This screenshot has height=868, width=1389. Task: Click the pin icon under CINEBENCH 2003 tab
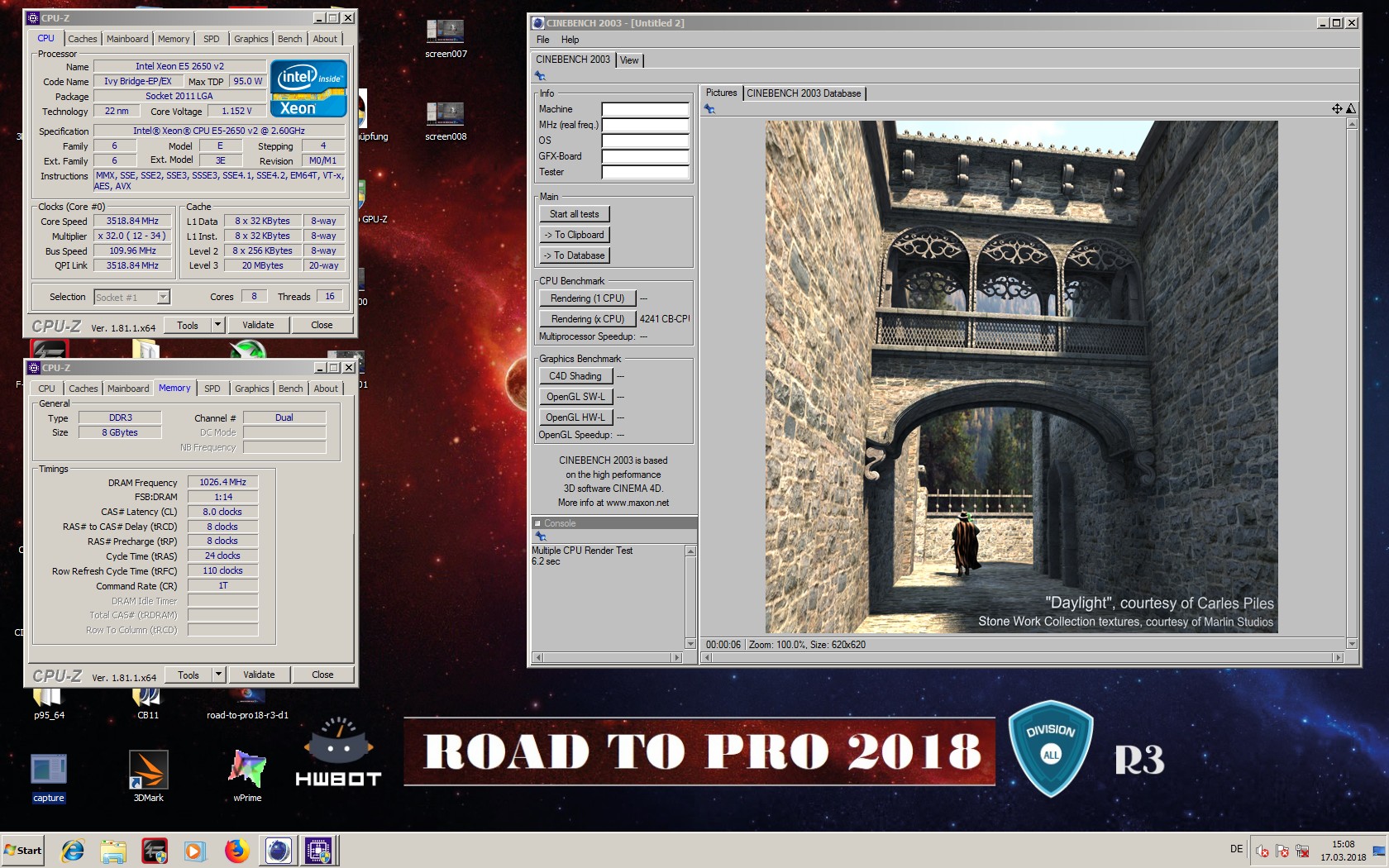click(541, 76)
